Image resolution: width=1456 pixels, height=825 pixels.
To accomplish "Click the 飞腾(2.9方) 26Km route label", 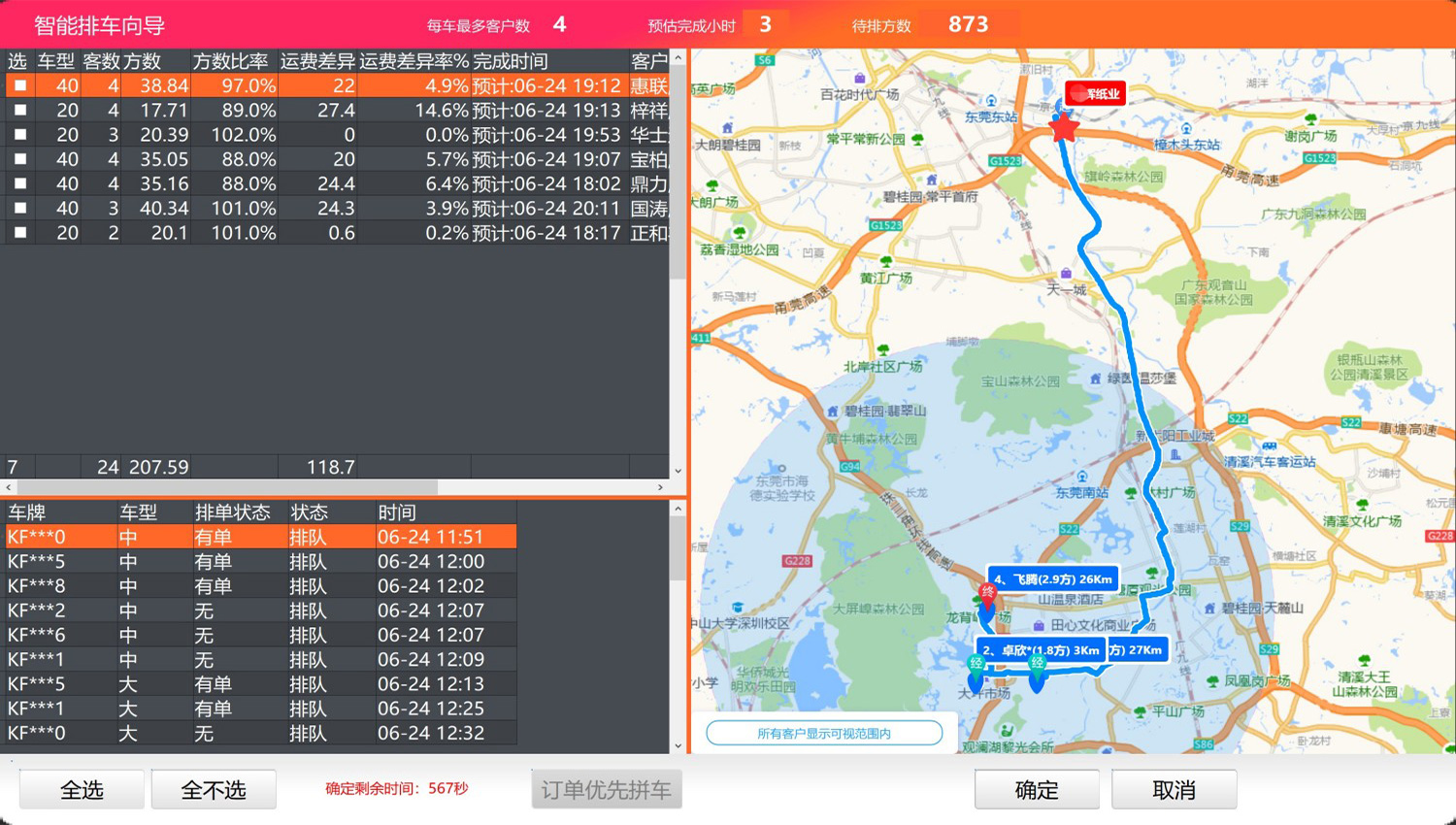I will (1053, 579).
